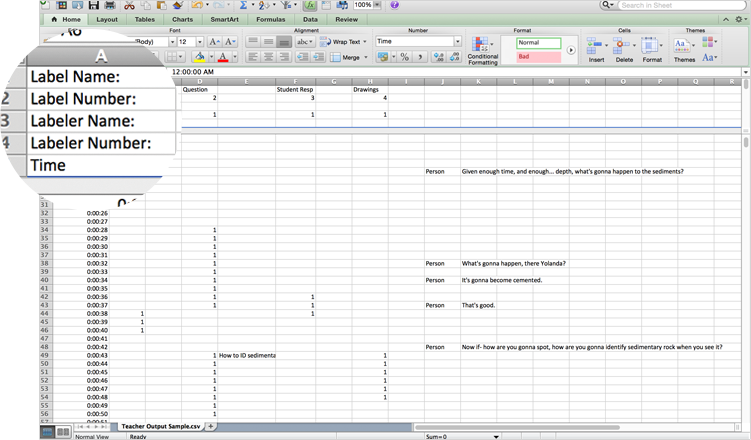Click the red font color button

tap(223, 58)
